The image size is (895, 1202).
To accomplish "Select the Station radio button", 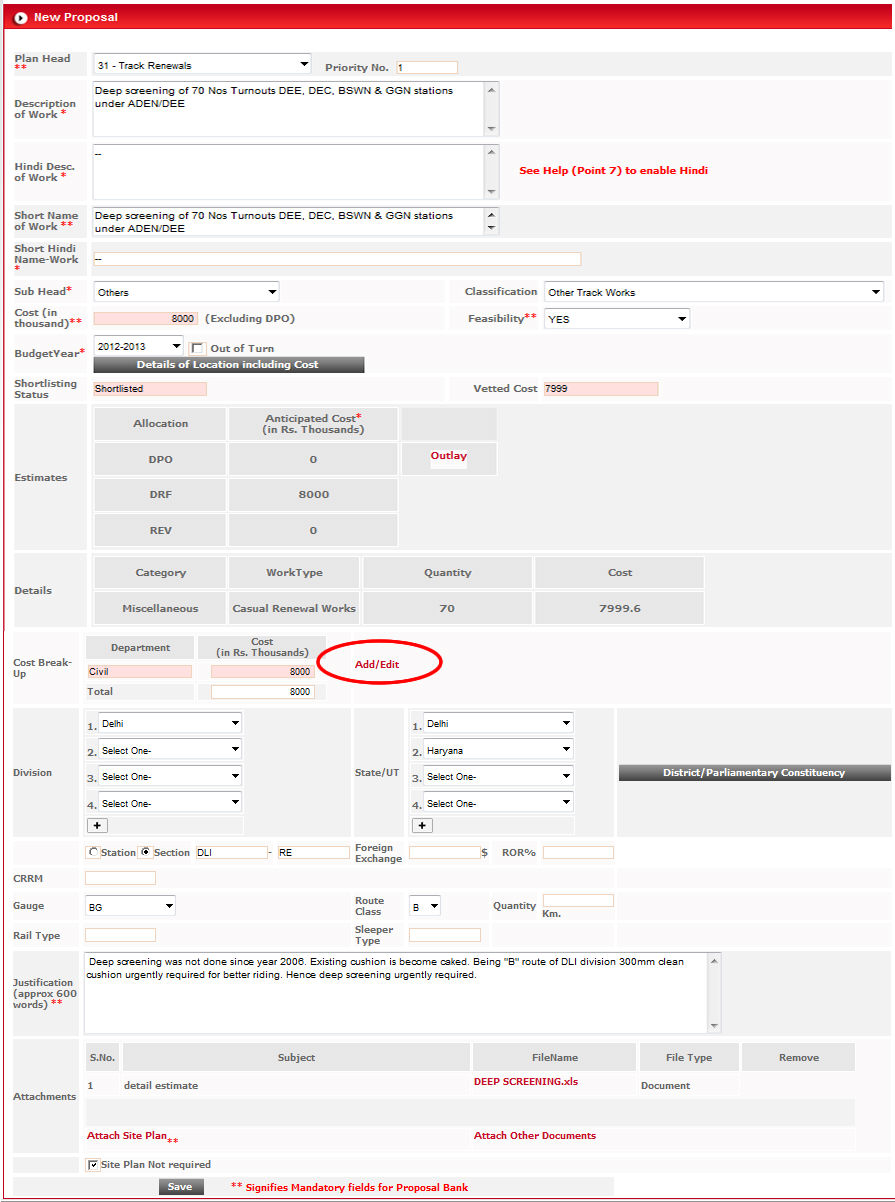I will click(x=94, y=852).
